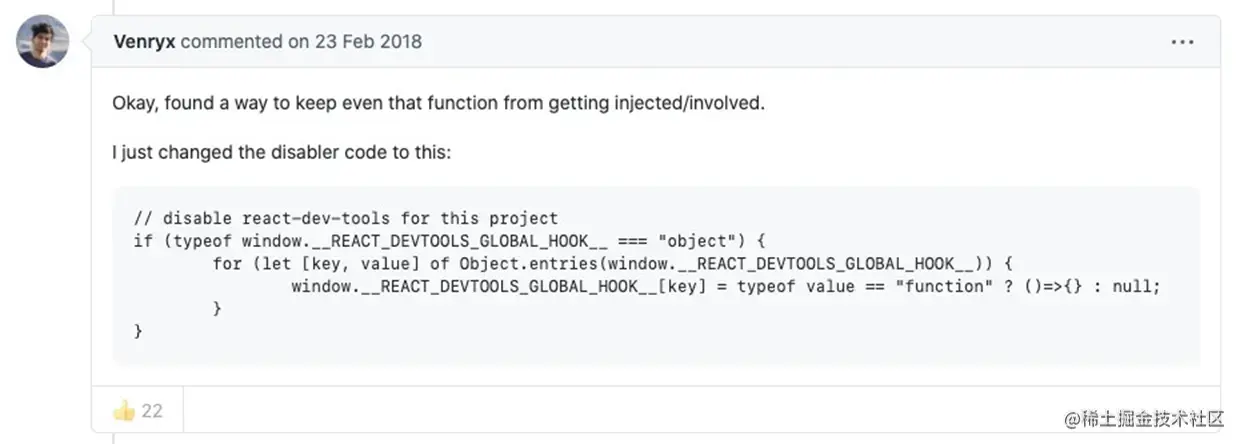Open the comment options three-dot menu

tap(1182, 42)
